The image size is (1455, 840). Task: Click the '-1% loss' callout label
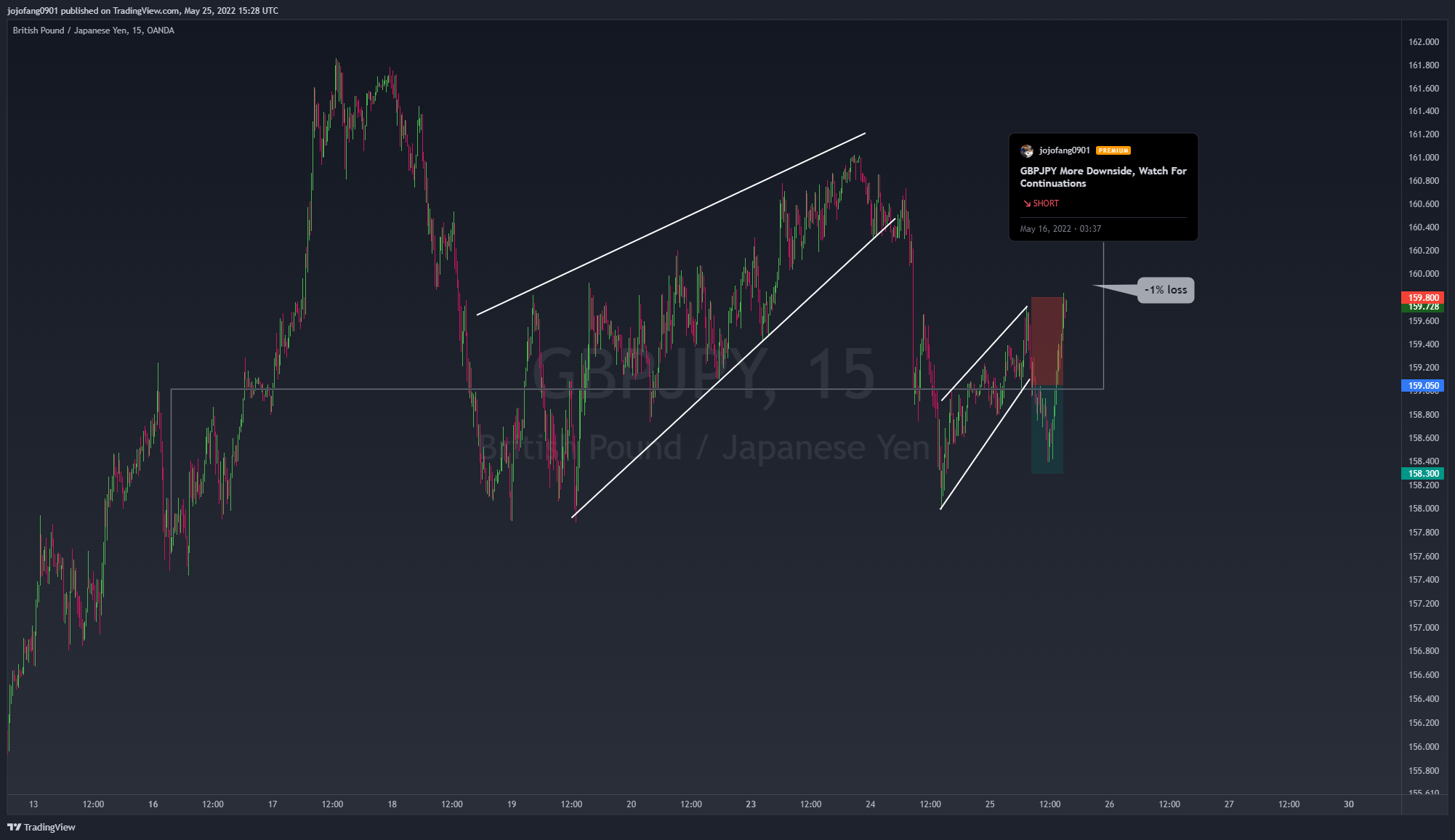click(x=1166, y=290)
